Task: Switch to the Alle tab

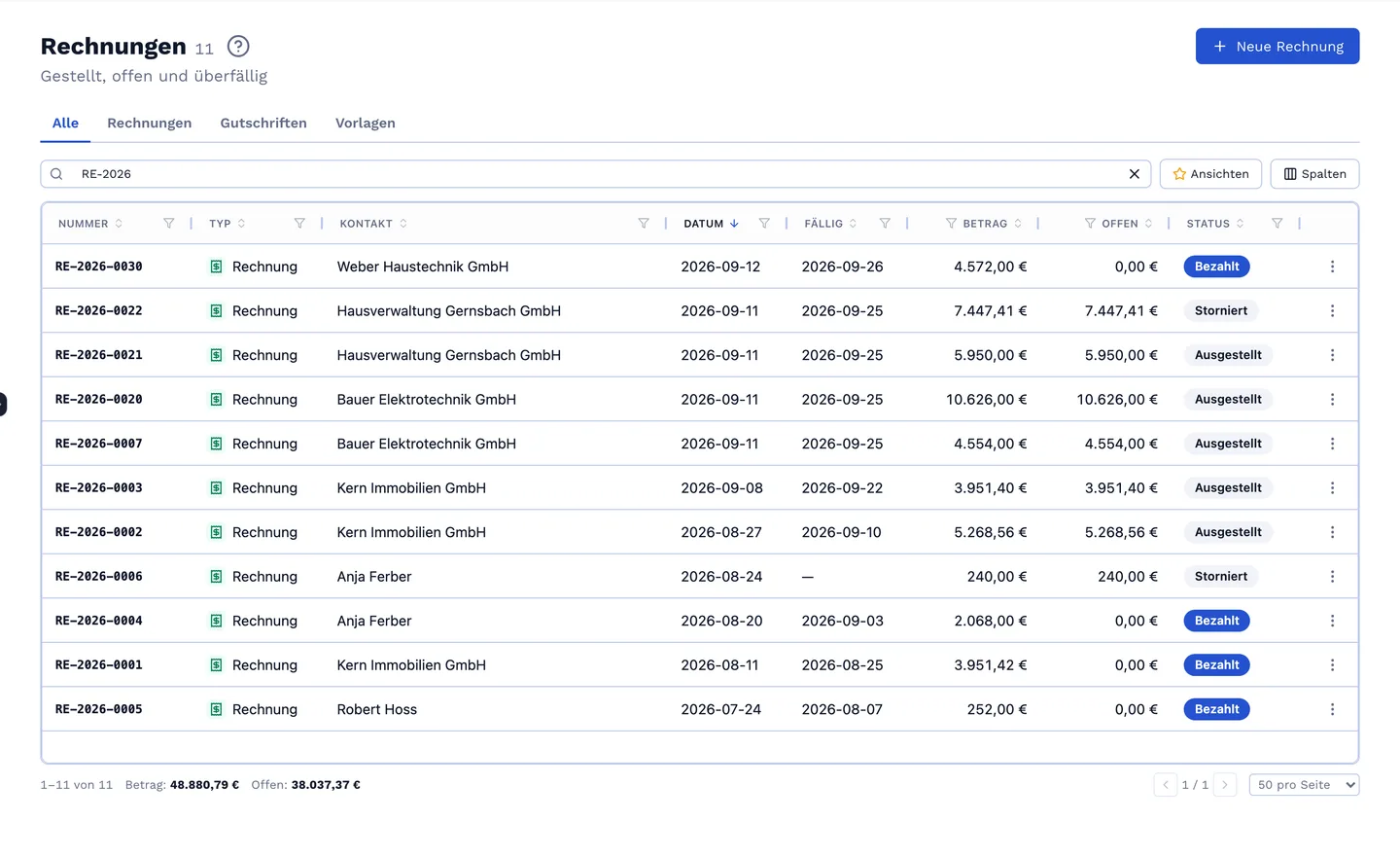Action: click(x=65, y=123)
